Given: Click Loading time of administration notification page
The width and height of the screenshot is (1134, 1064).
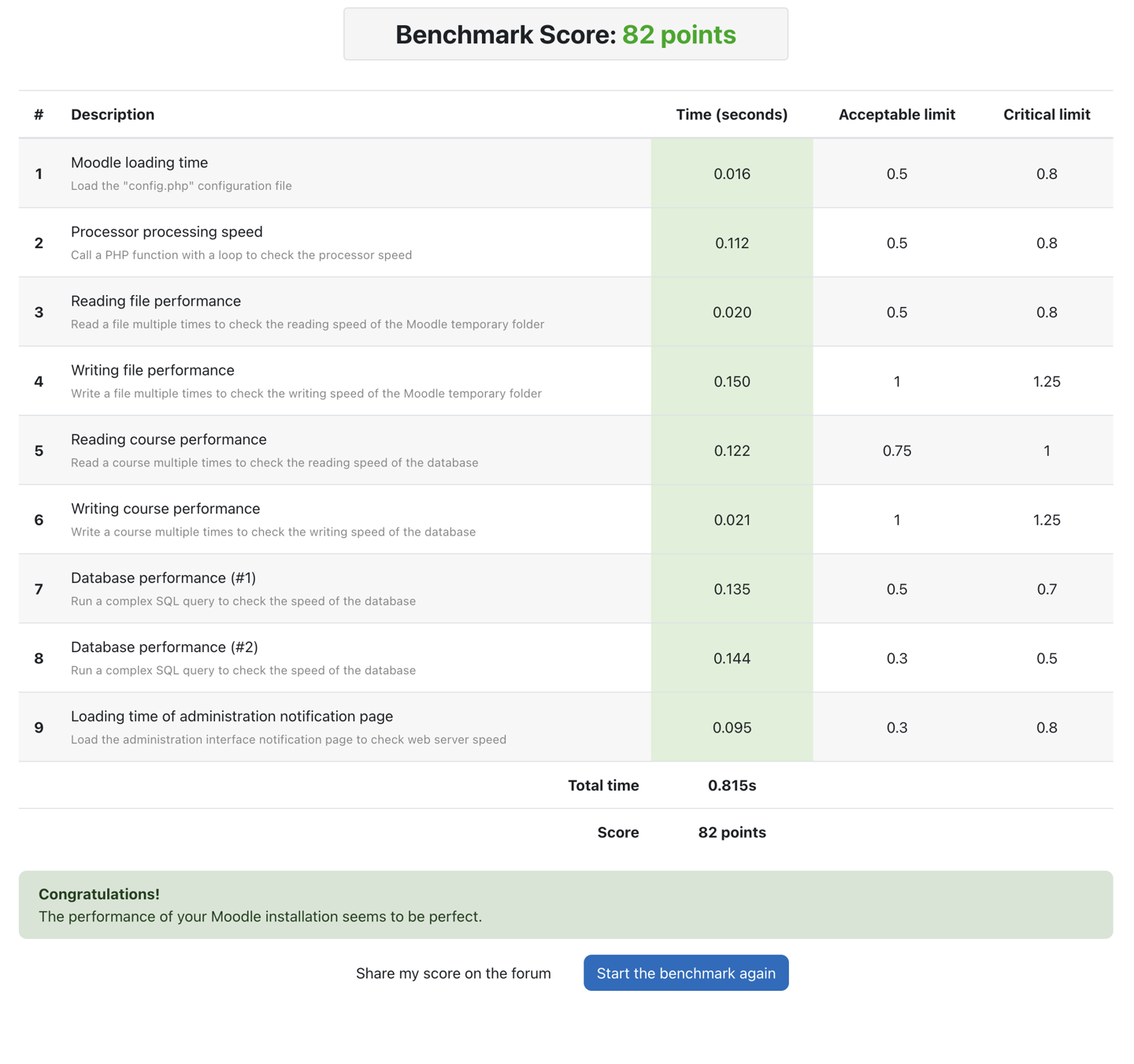Looking at the screenshot, I should coord(232,716).
